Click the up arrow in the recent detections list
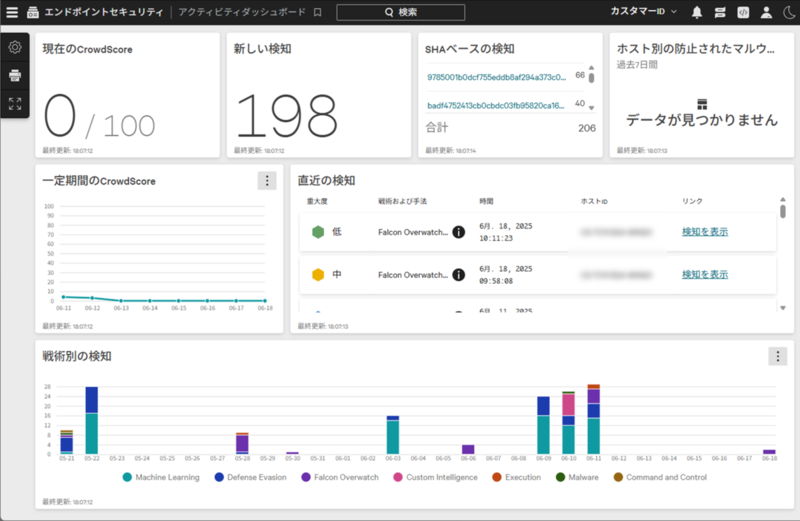The width and height of the screenshot is (800, 521). pyautogui.click(x=783, y=200)
